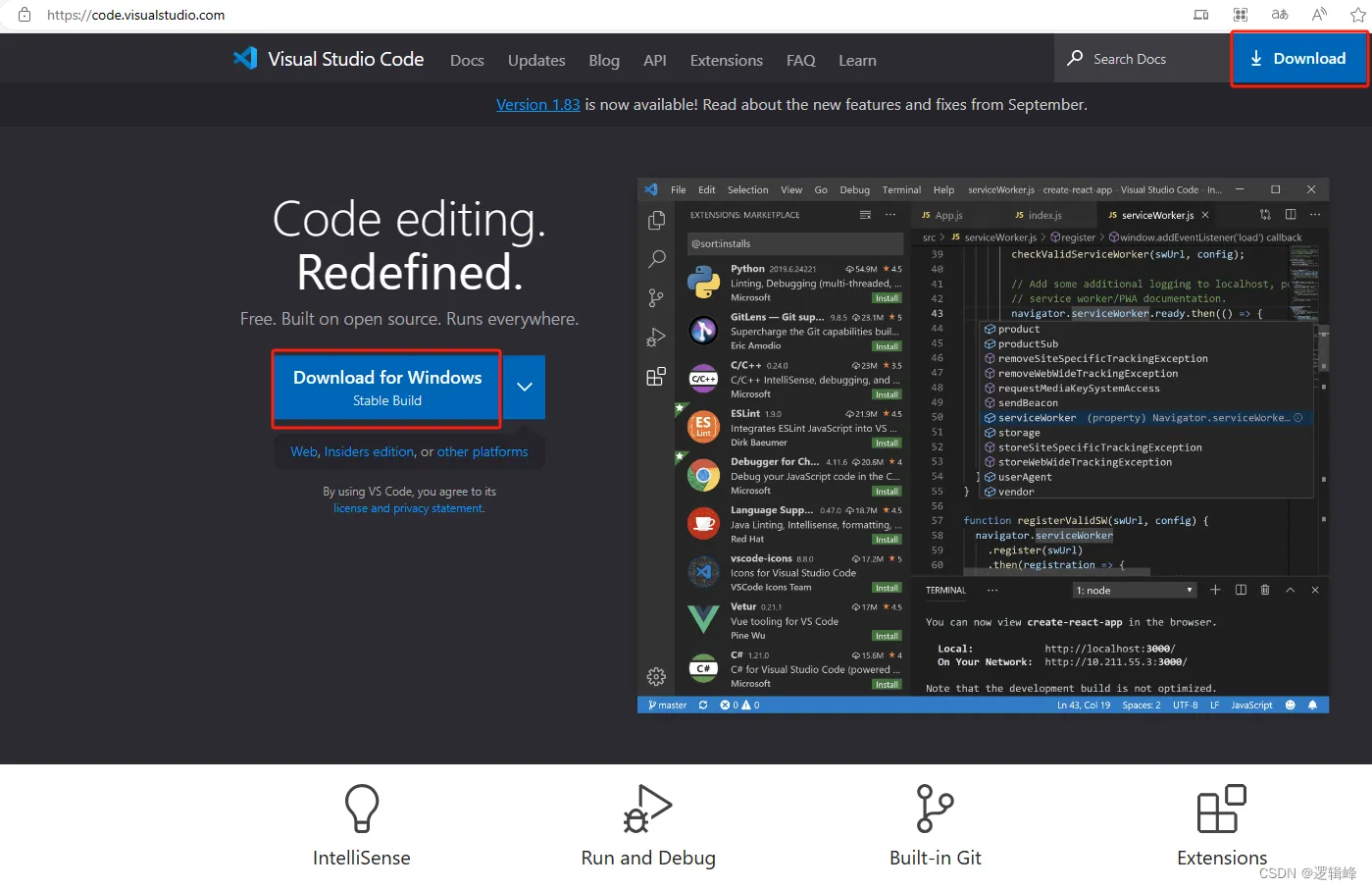This screenshot has width=1372, height=889.
Task: Click the browser address bar URL
Action: pyautogui.click(x=136, y=15)
